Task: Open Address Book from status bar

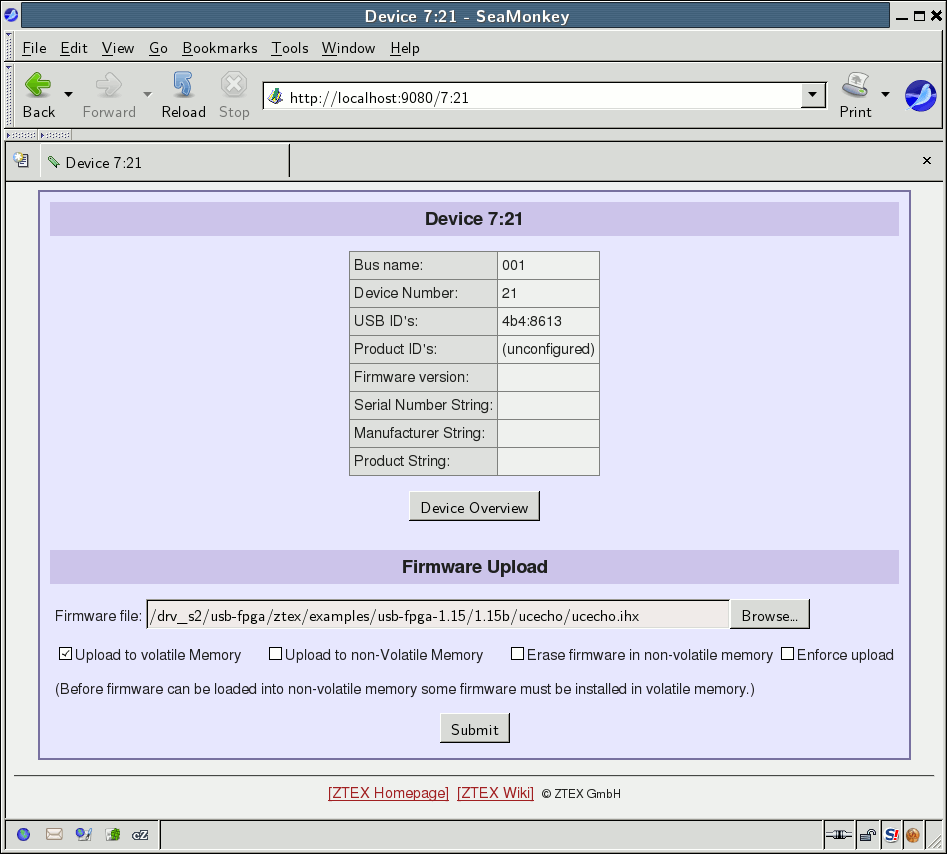Action: pos(113,834)
